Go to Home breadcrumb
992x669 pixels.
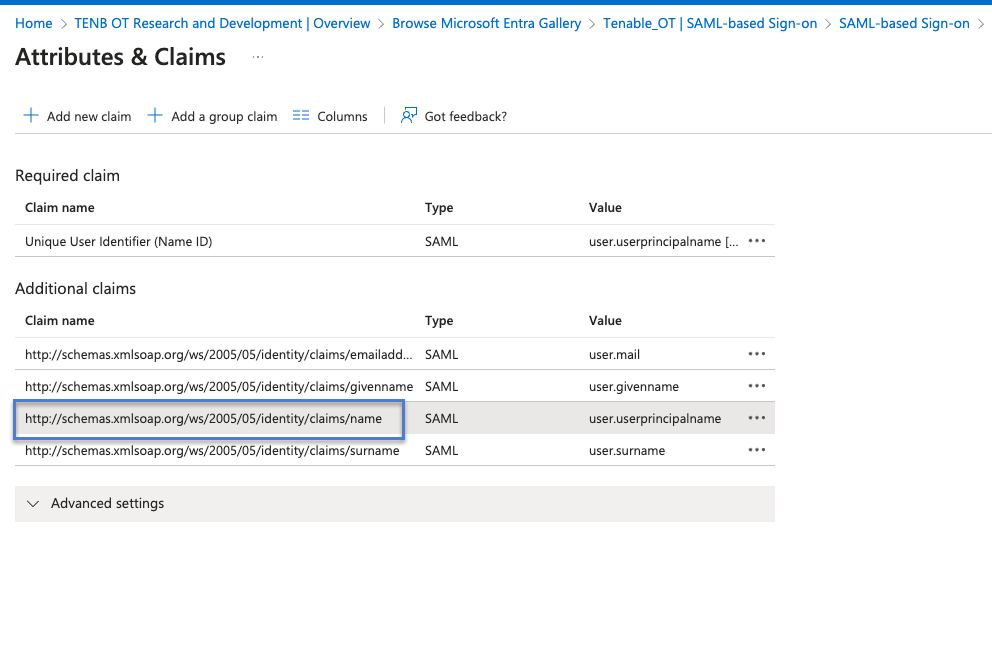pos(34,23)
